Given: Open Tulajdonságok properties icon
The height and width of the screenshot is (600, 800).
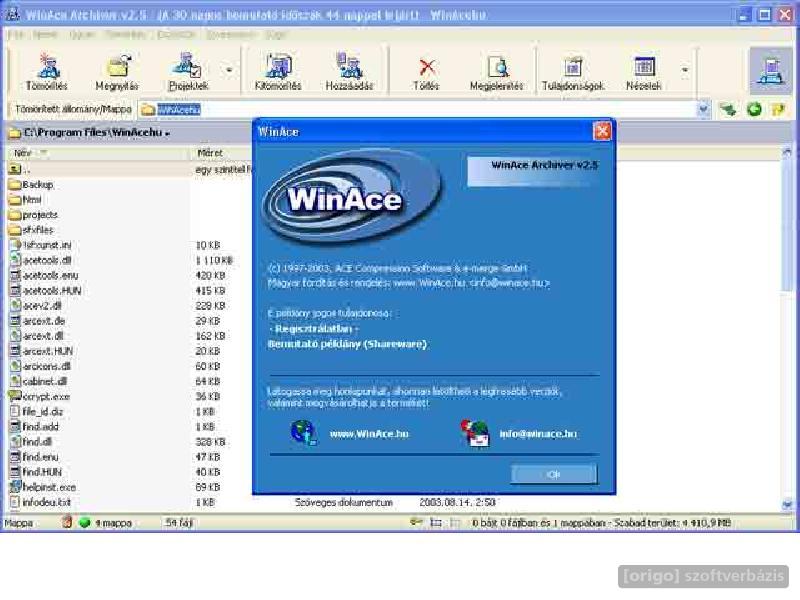Looking at the screenshot, I should 573,71.
